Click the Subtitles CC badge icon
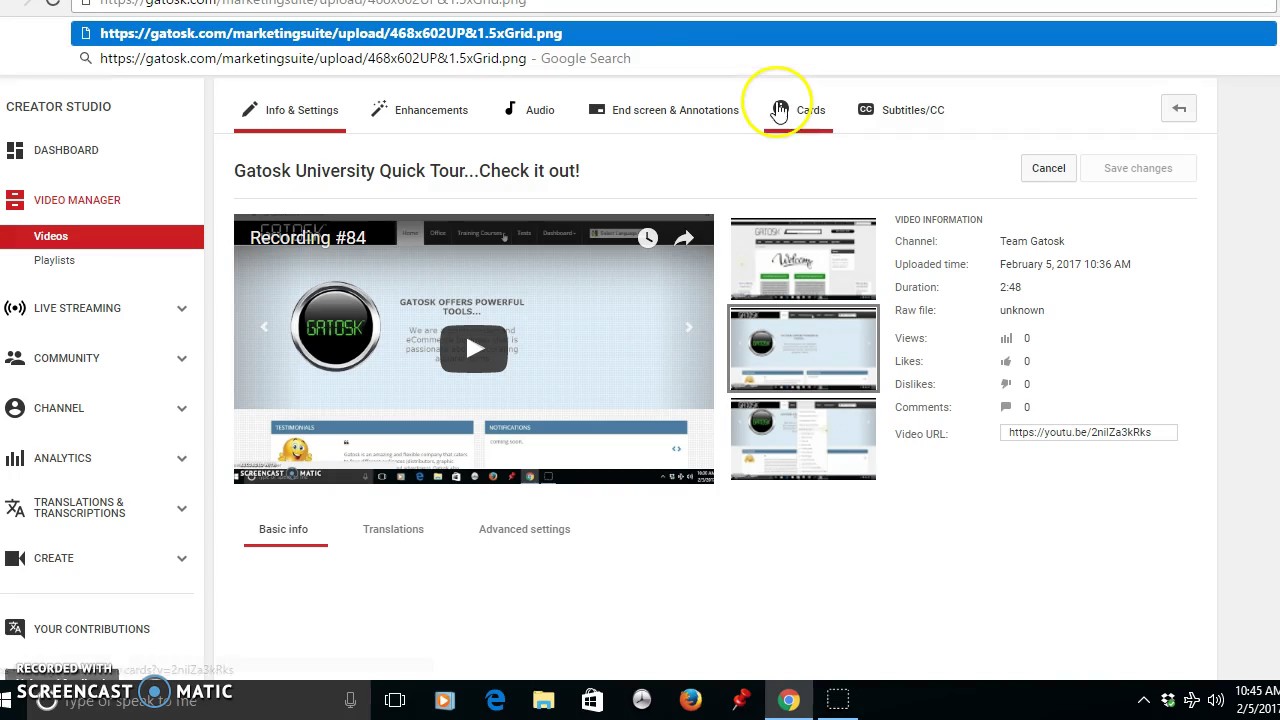Screen dimensions: 1280x720 pos(866,109)
